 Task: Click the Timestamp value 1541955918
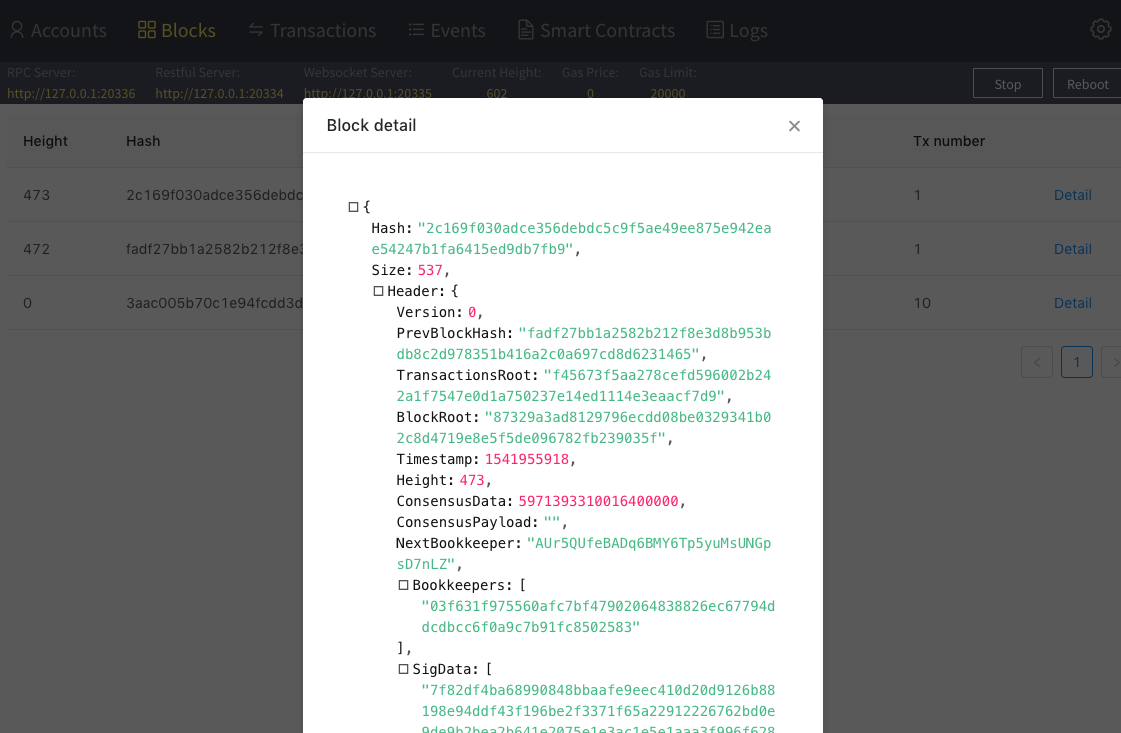coord(527,459)
